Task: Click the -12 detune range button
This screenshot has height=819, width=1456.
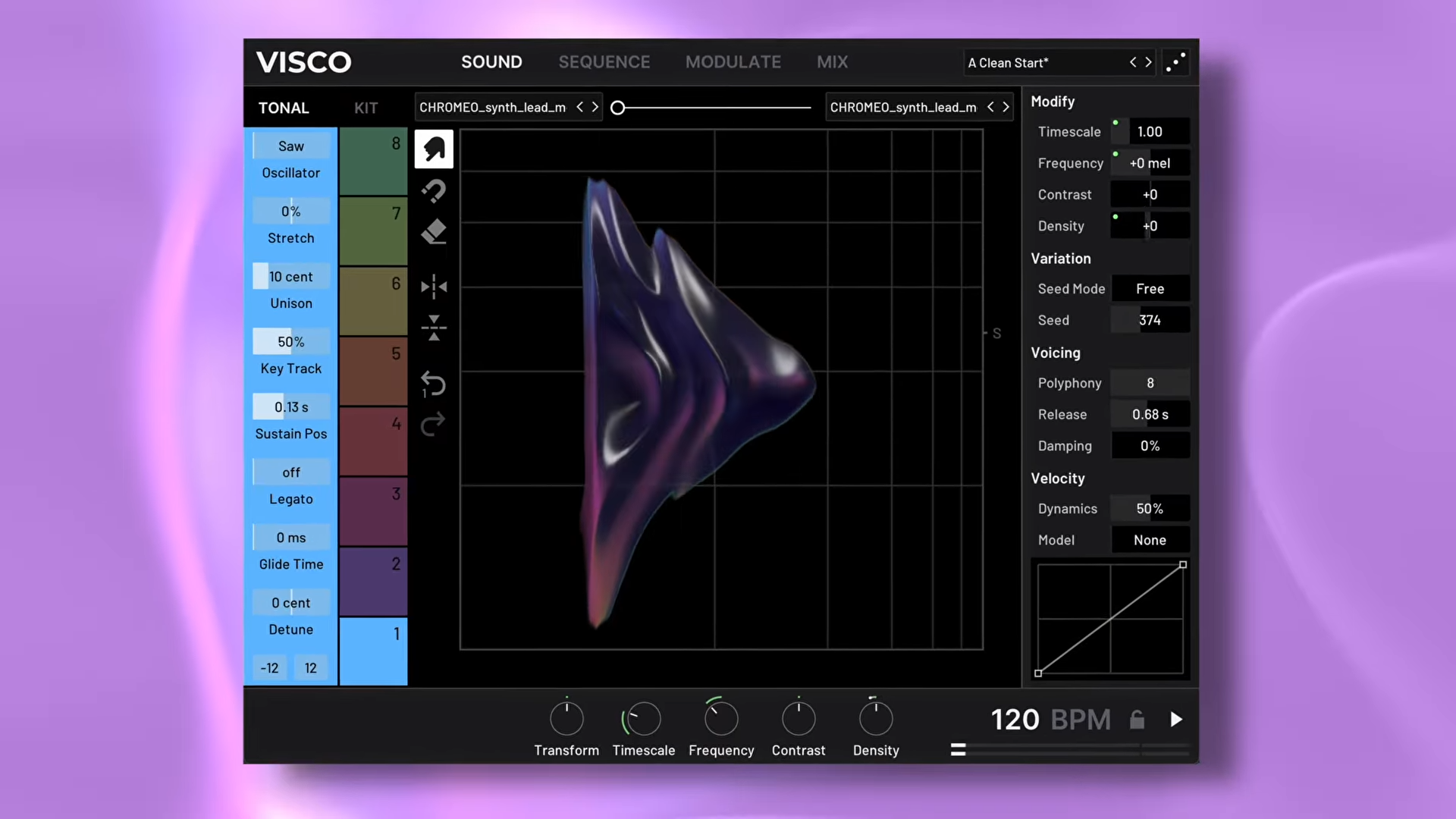Action: [269, 667]
